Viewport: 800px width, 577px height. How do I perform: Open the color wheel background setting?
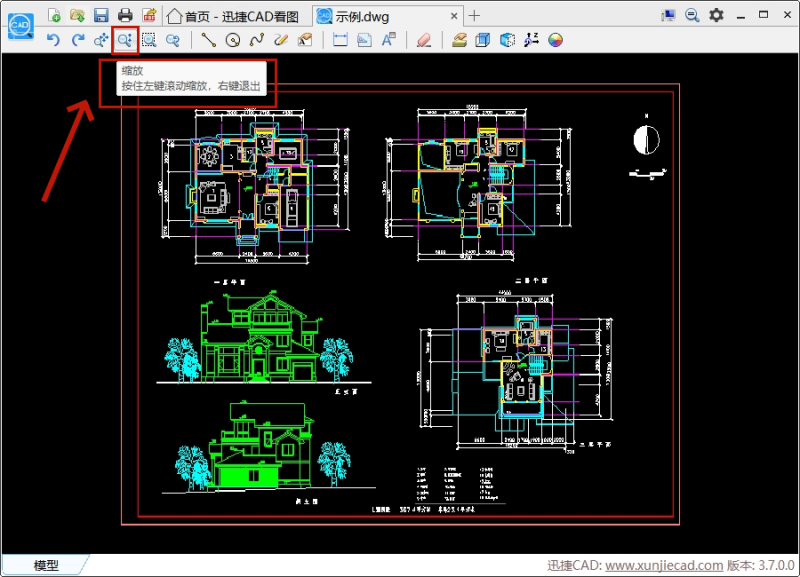click(x=556, y=40)
